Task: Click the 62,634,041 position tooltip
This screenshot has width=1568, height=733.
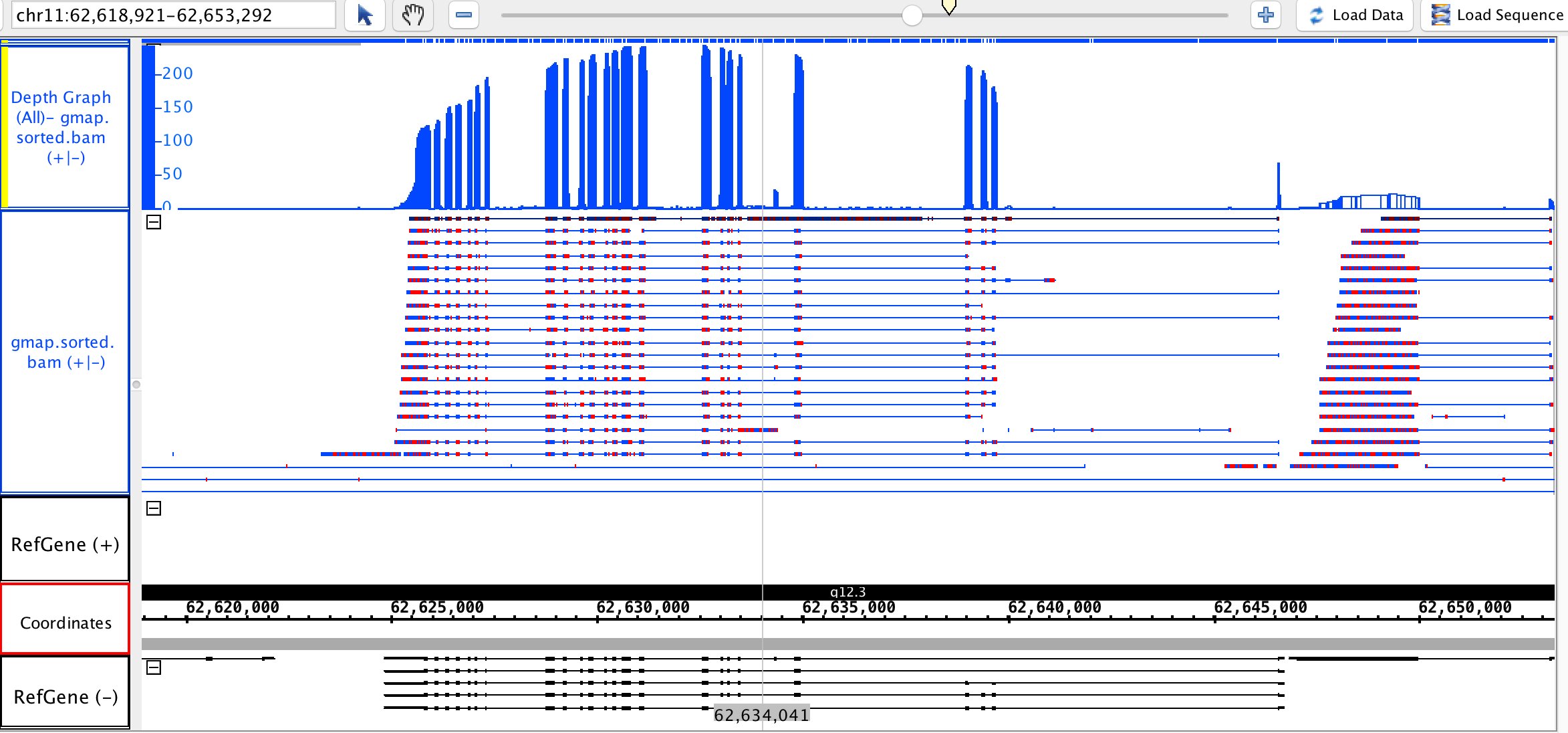Action: pos(761,715)
